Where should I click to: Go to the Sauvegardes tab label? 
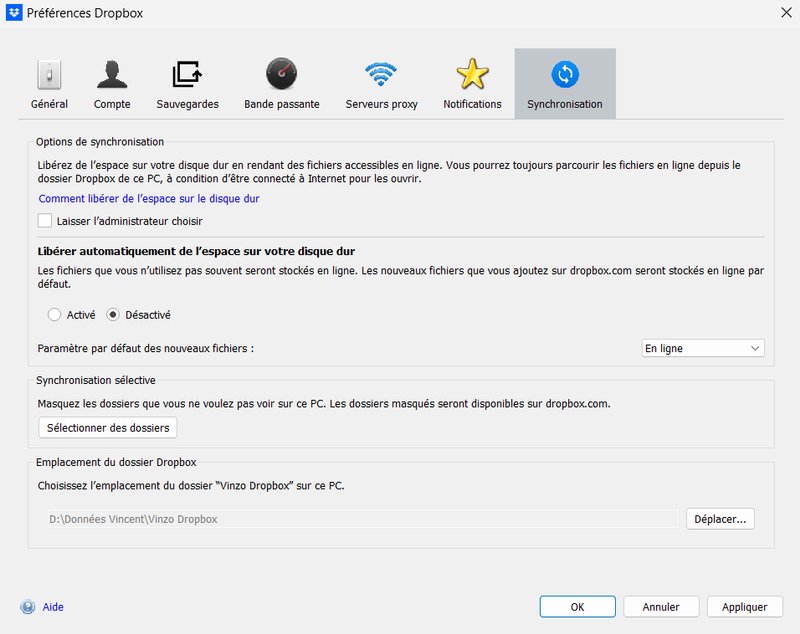(187, 104)
